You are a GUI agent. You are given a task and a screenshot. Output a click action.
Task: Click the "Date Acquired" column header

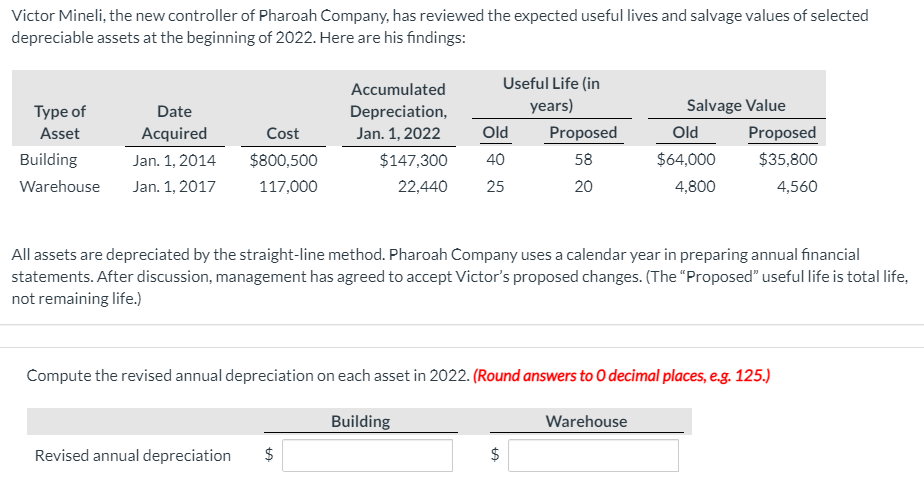pos(174,122)
